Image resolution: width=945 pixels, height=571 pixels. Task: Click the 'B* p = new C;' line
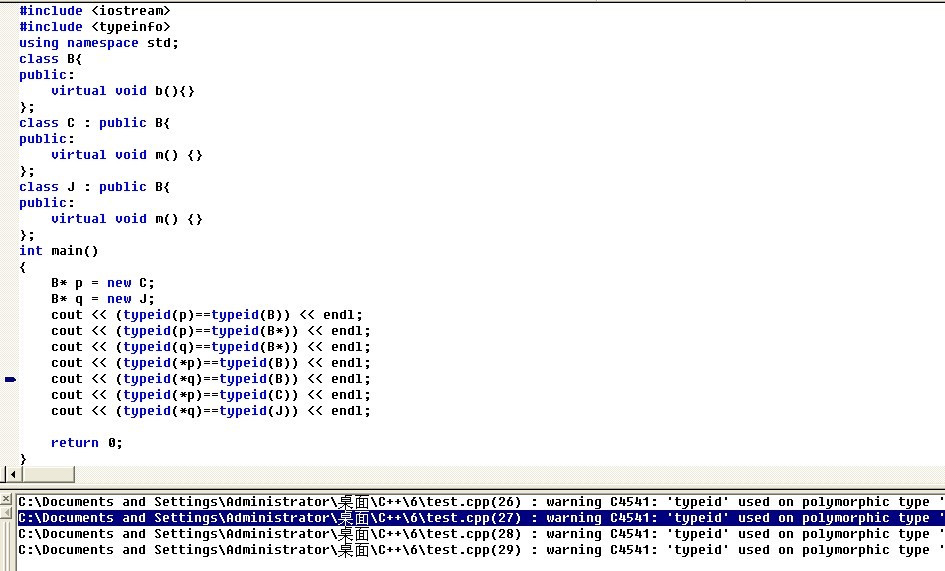(103, 282)
